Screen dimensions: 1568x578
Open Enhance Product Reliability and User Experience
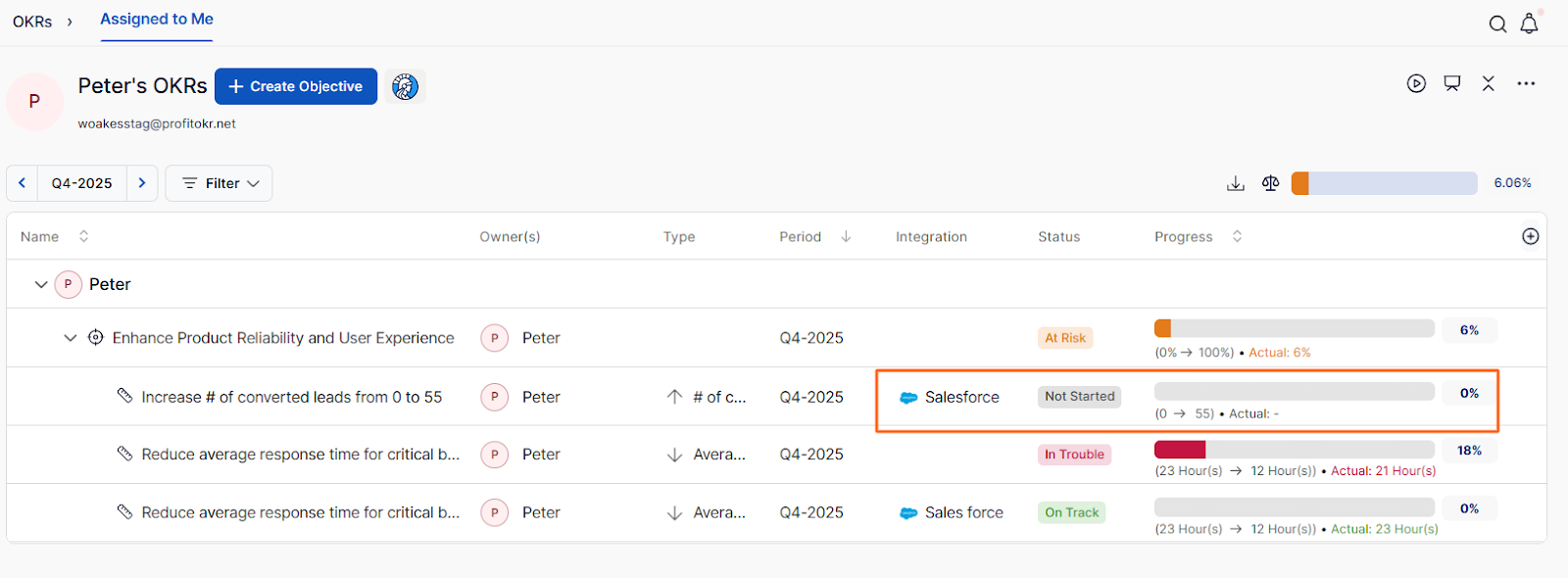click(x=283, y=338)
